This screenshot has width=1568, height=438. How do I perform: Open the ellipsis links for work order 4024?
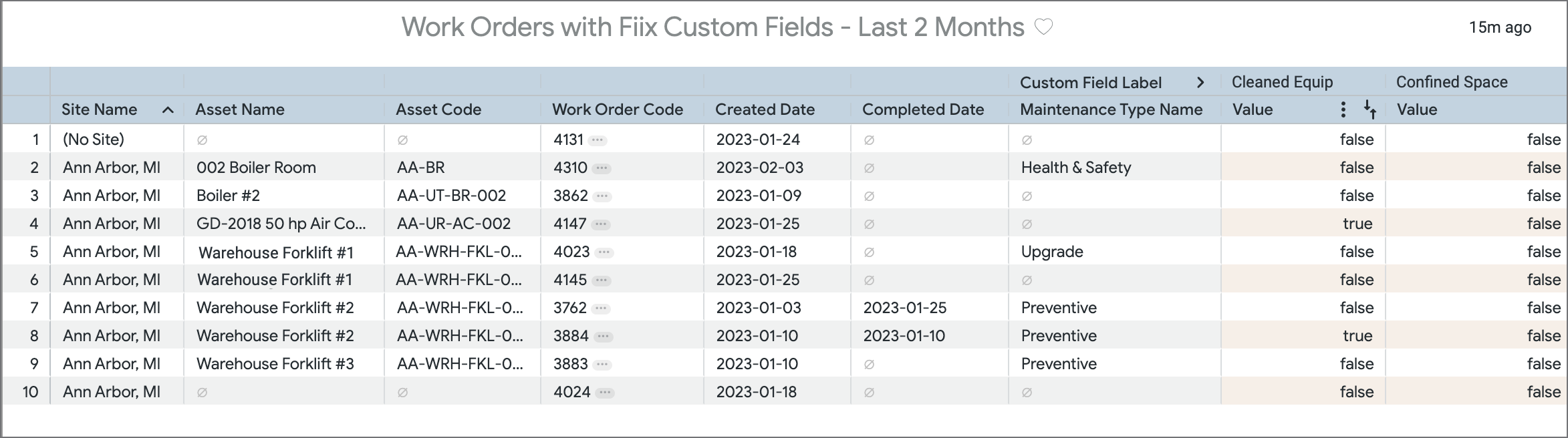605,393
